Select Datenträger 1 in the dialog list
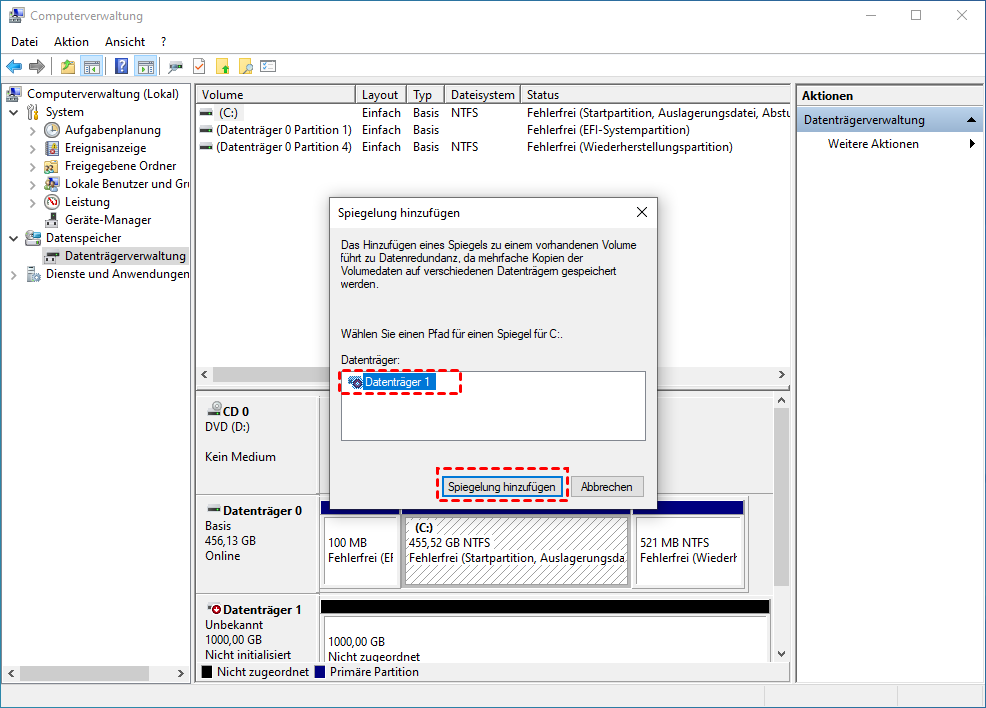 pos(397,382)
